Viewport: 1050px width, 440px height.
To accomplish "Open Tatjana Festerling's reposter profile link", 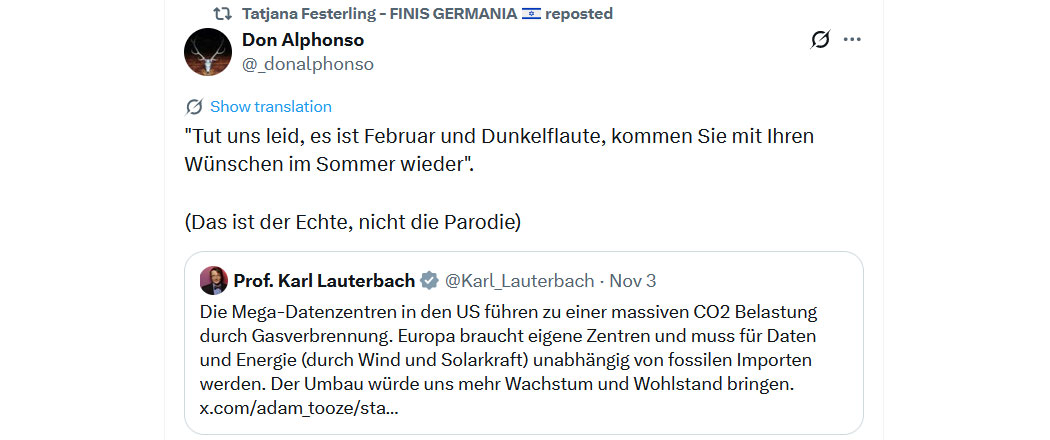I will [x=377, y=14].
